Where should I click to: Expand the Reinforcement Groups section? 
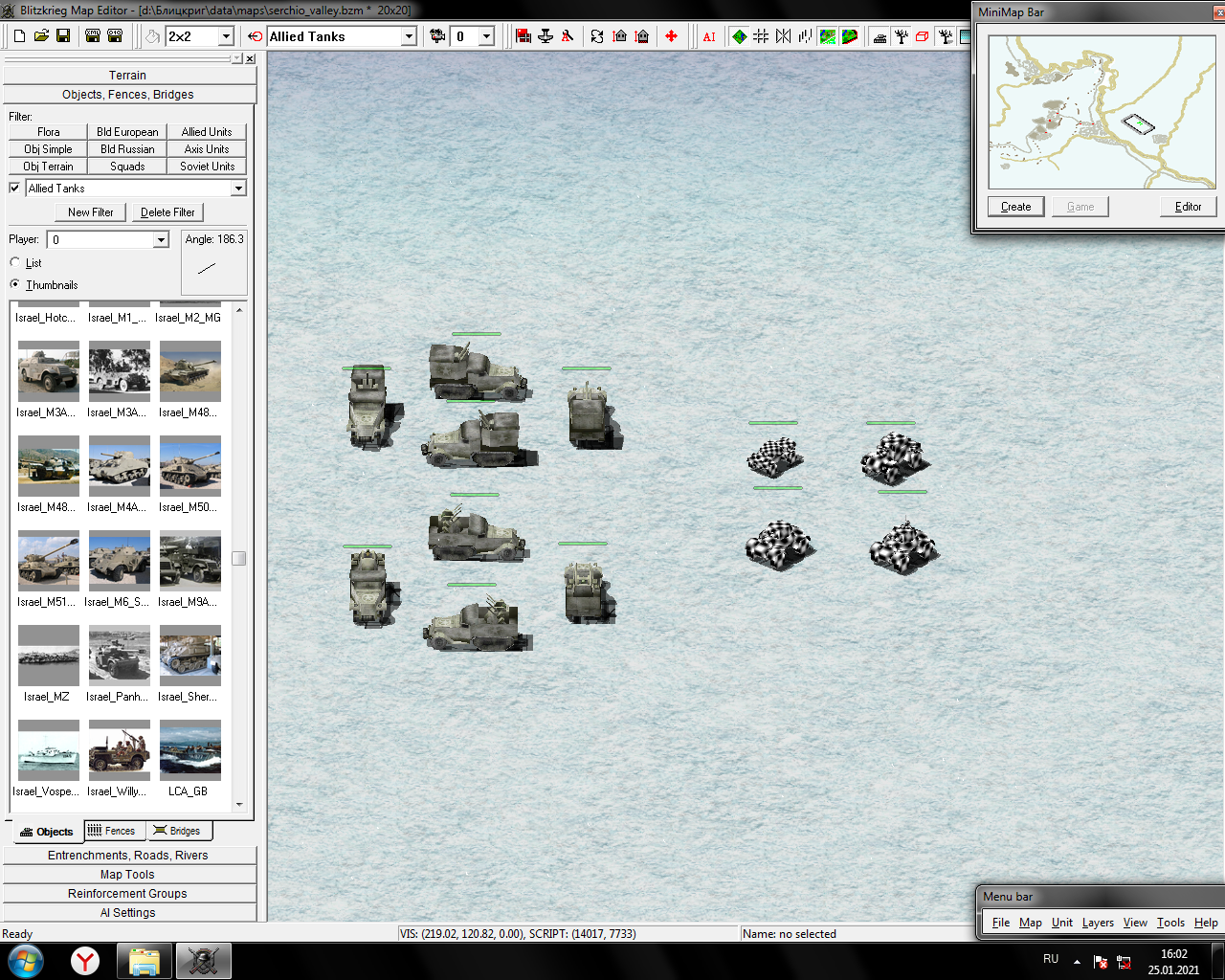(x=128, y=894)
